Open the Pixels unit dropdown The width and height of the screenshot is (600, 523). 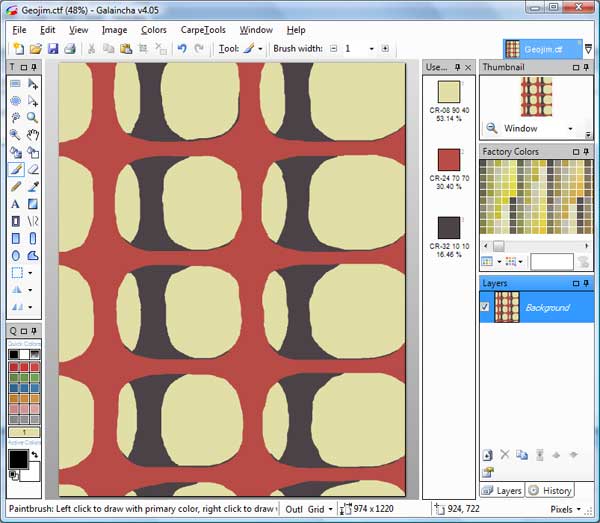(570, 509)
